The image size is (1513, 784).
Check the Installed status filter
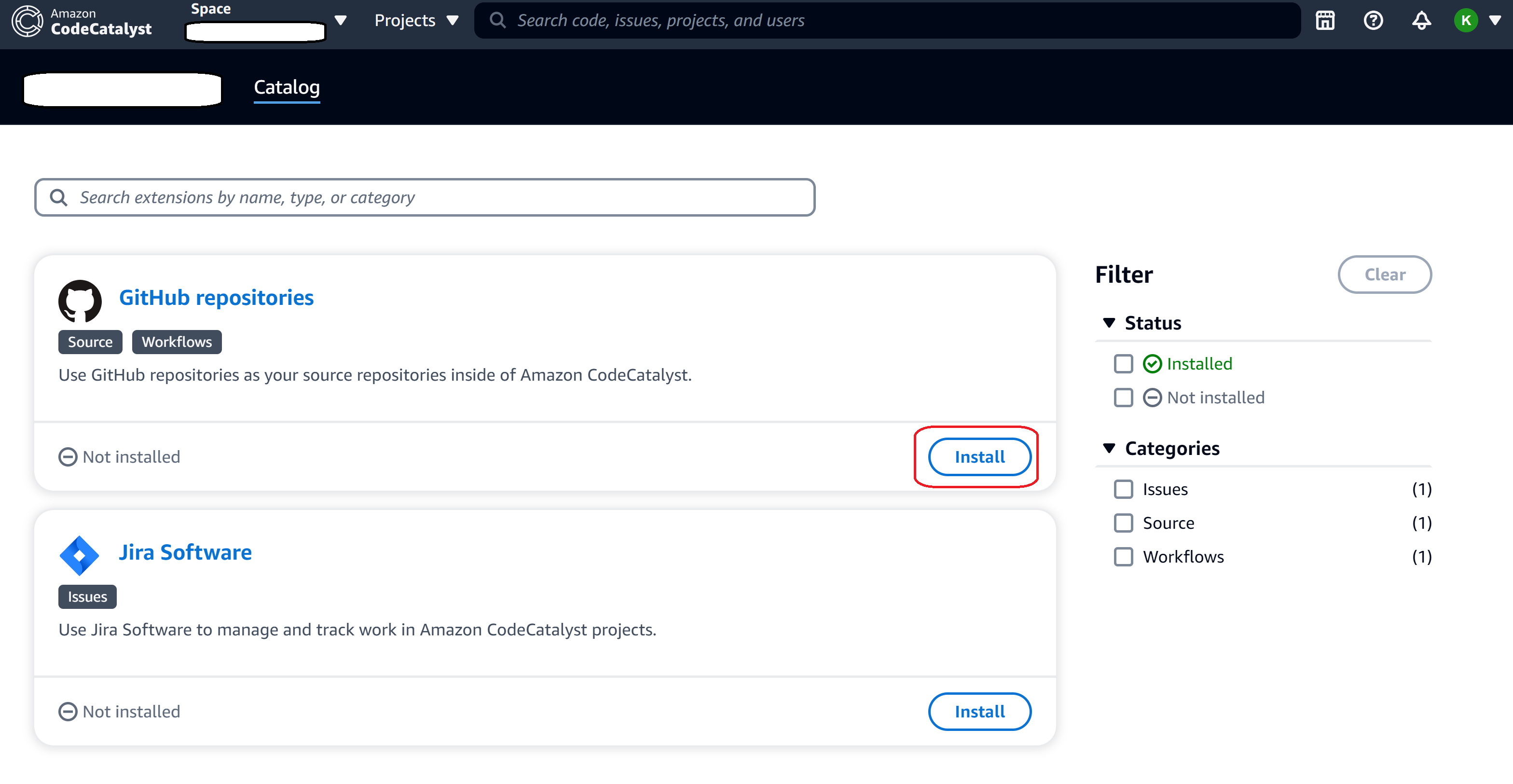tap(1124, 363)
